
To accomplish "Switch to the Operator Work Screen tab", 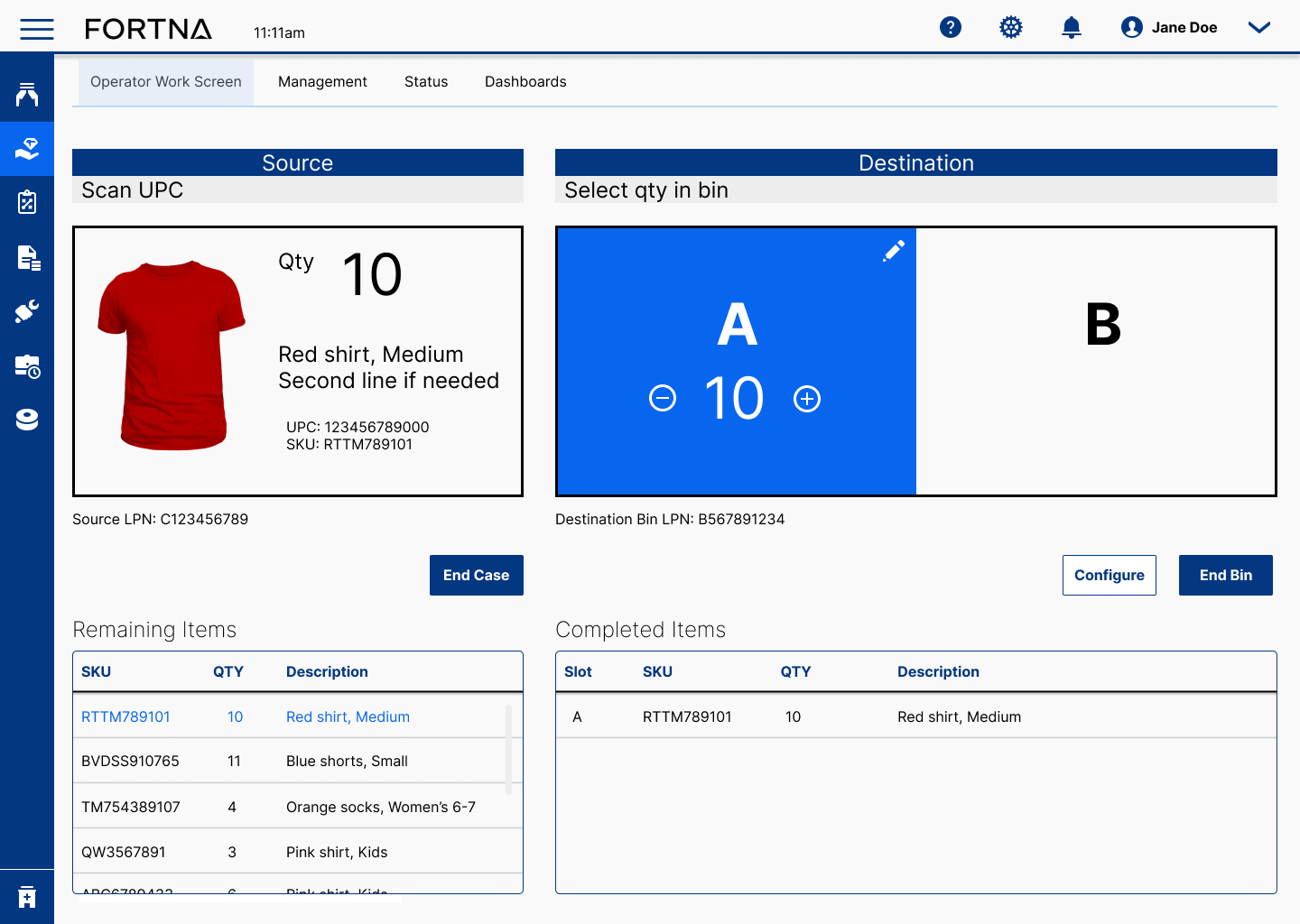I will 166,82.
